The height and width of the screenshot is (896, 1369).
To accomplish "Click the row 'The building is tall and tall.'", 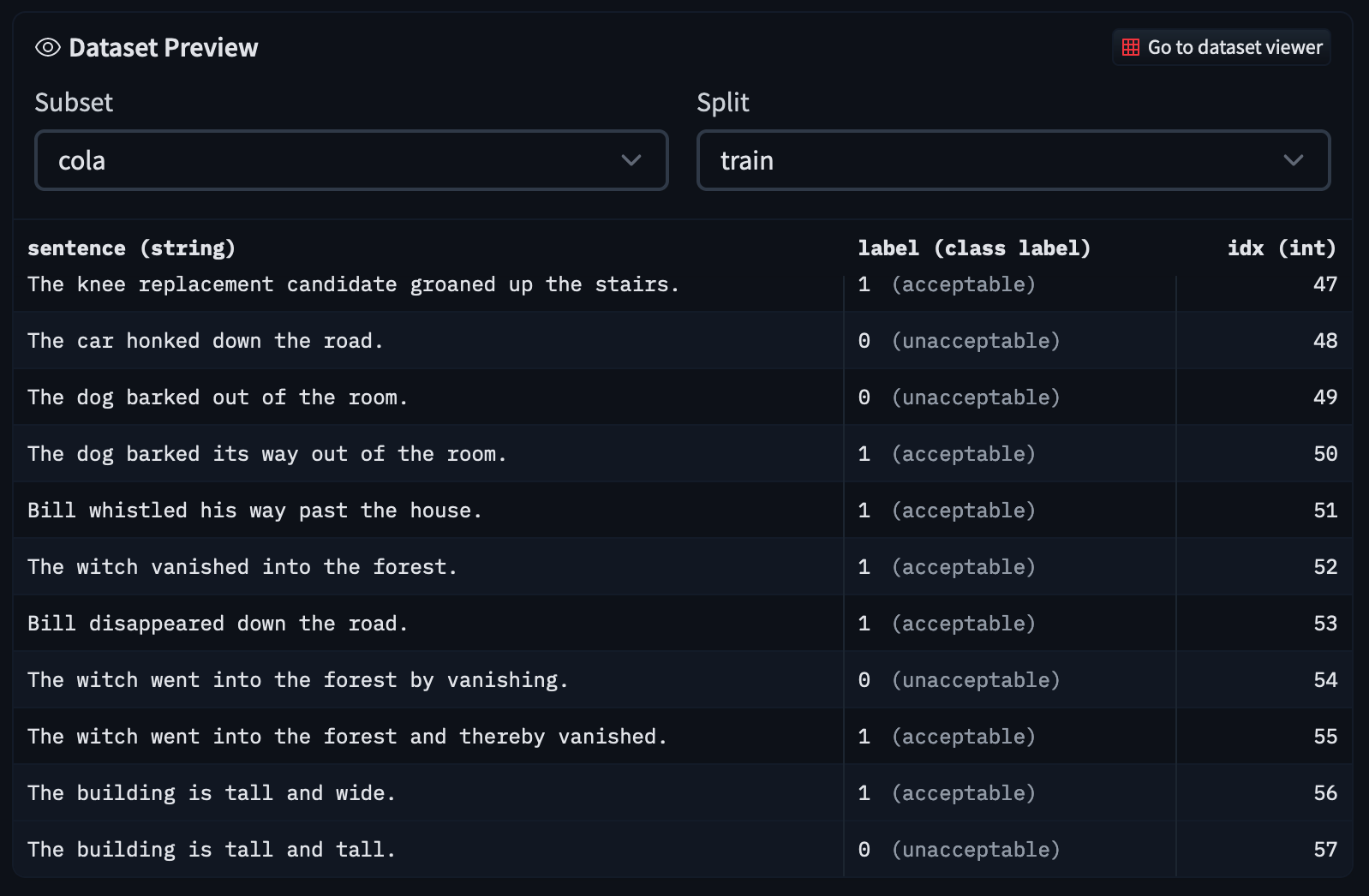I will pyautogui.click(x=211, y=849).
